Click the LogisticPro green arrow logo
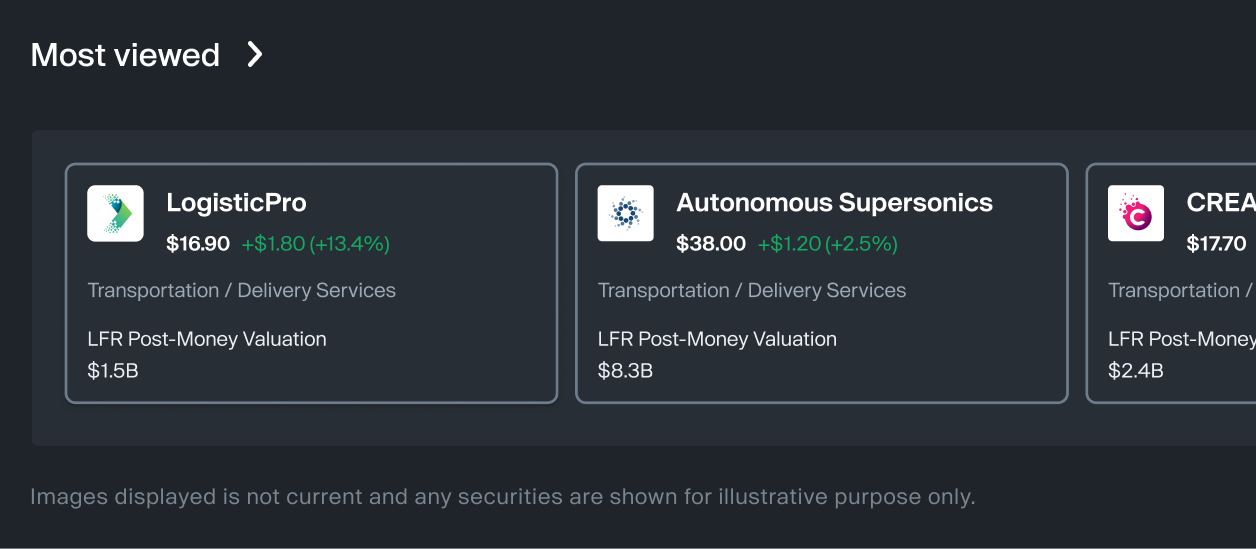 click(x=116, y=213)
